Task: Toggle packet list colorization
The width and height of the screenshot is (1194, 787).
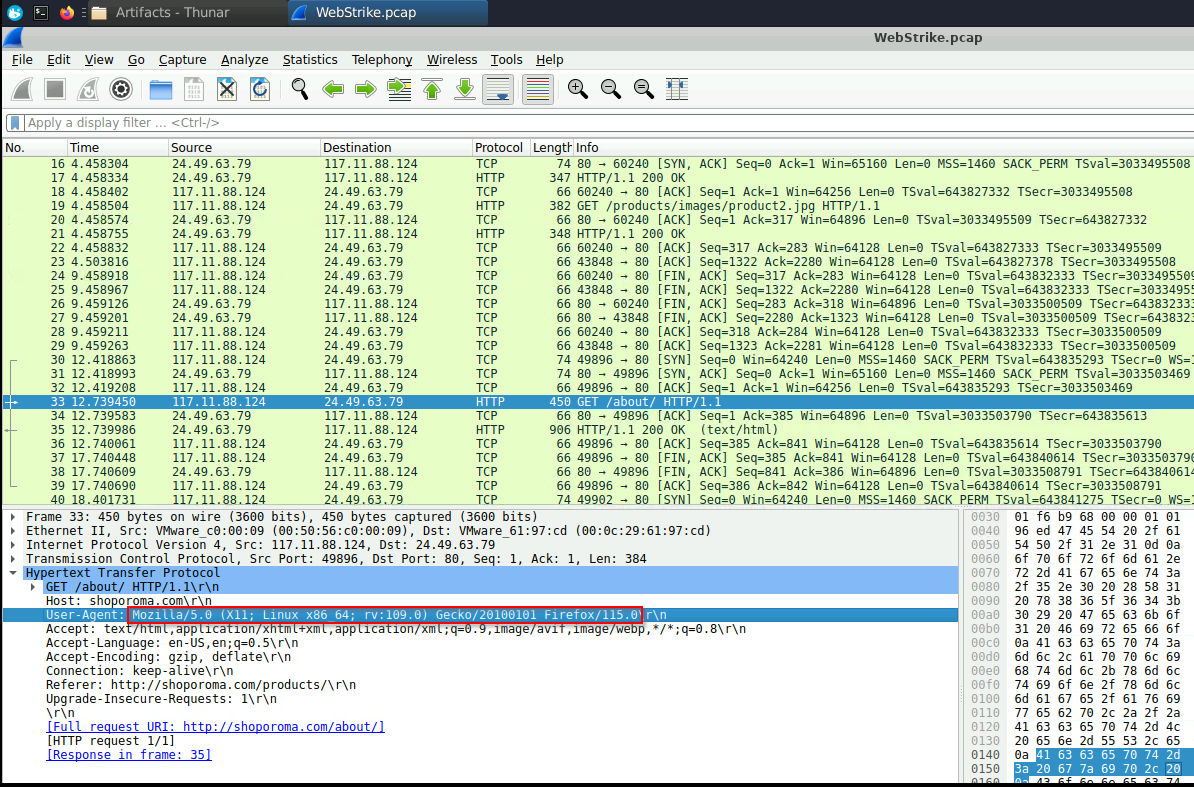Action: point(538,89)
